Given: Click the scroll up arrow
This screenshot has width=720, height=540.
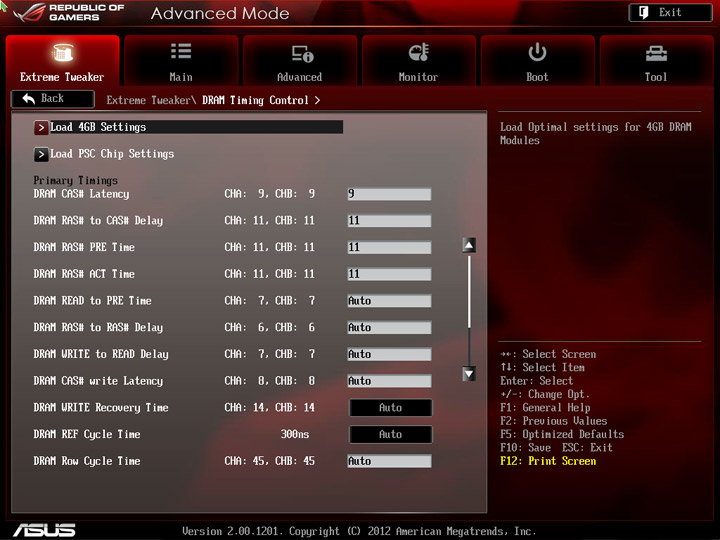Looking at the screenshot, I should tap(469, 245).
